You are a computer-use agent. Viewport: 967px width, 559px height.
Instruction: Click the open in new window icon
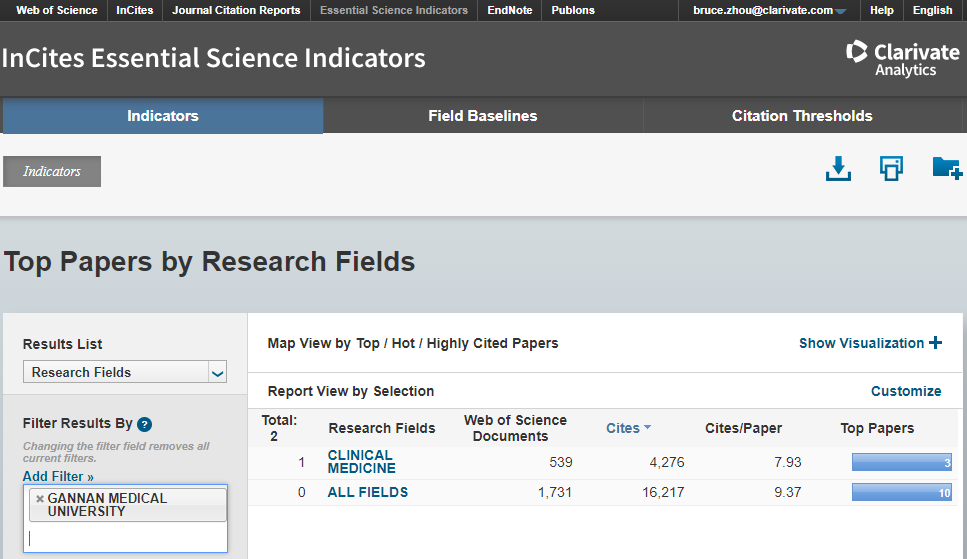(891, 168)
